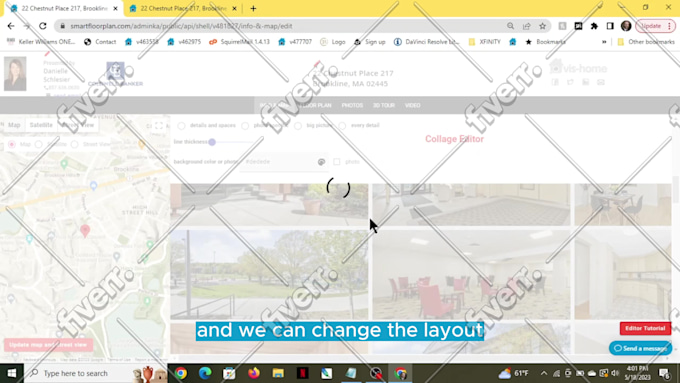The image size is (680, 383).
Task: Click the vis-home email share icon
Action: [601, 82]
